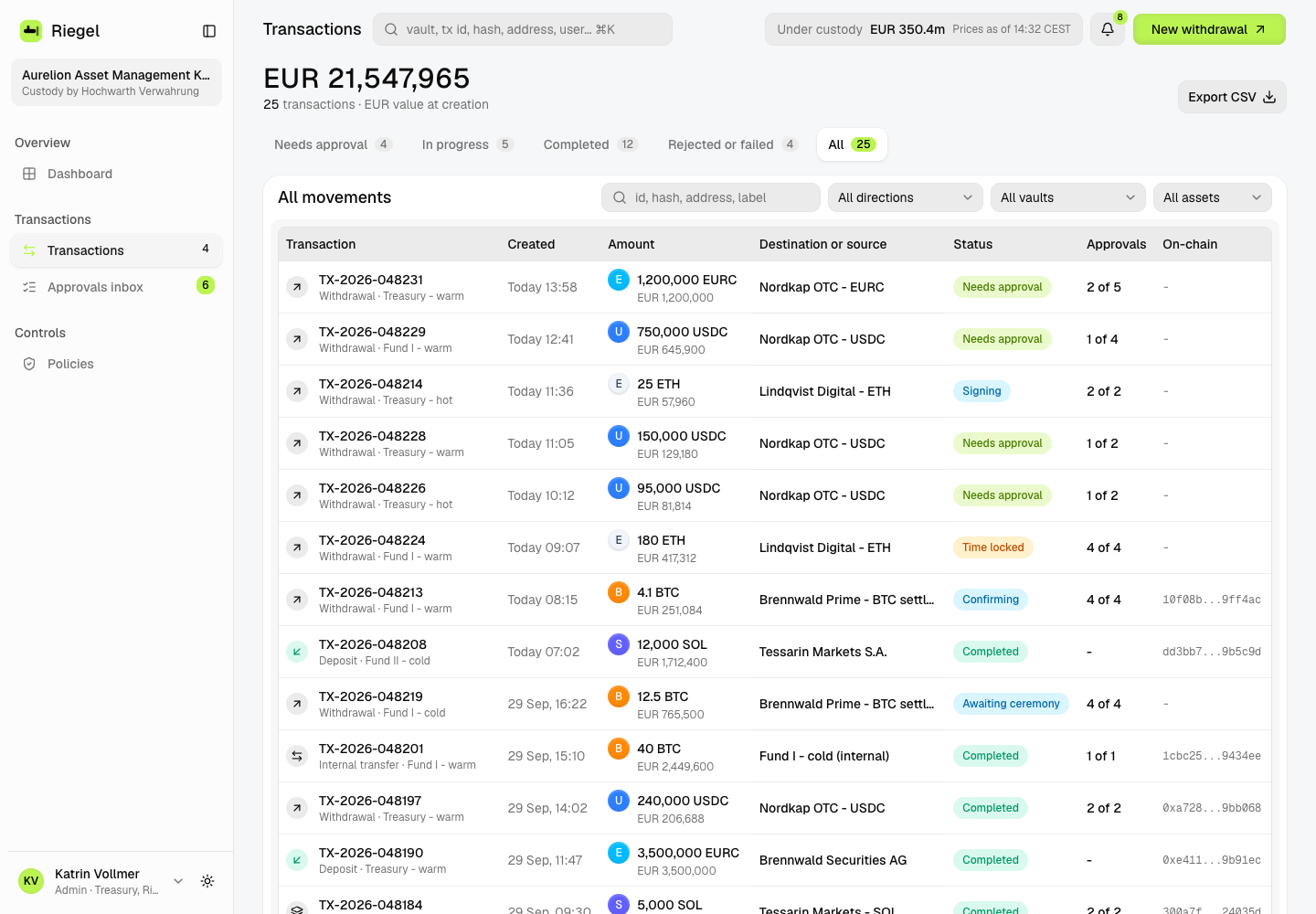Viewport: 1316px width, 914px height.
Task: Toggle the light theme sun icon
Action: coord(207,881)
